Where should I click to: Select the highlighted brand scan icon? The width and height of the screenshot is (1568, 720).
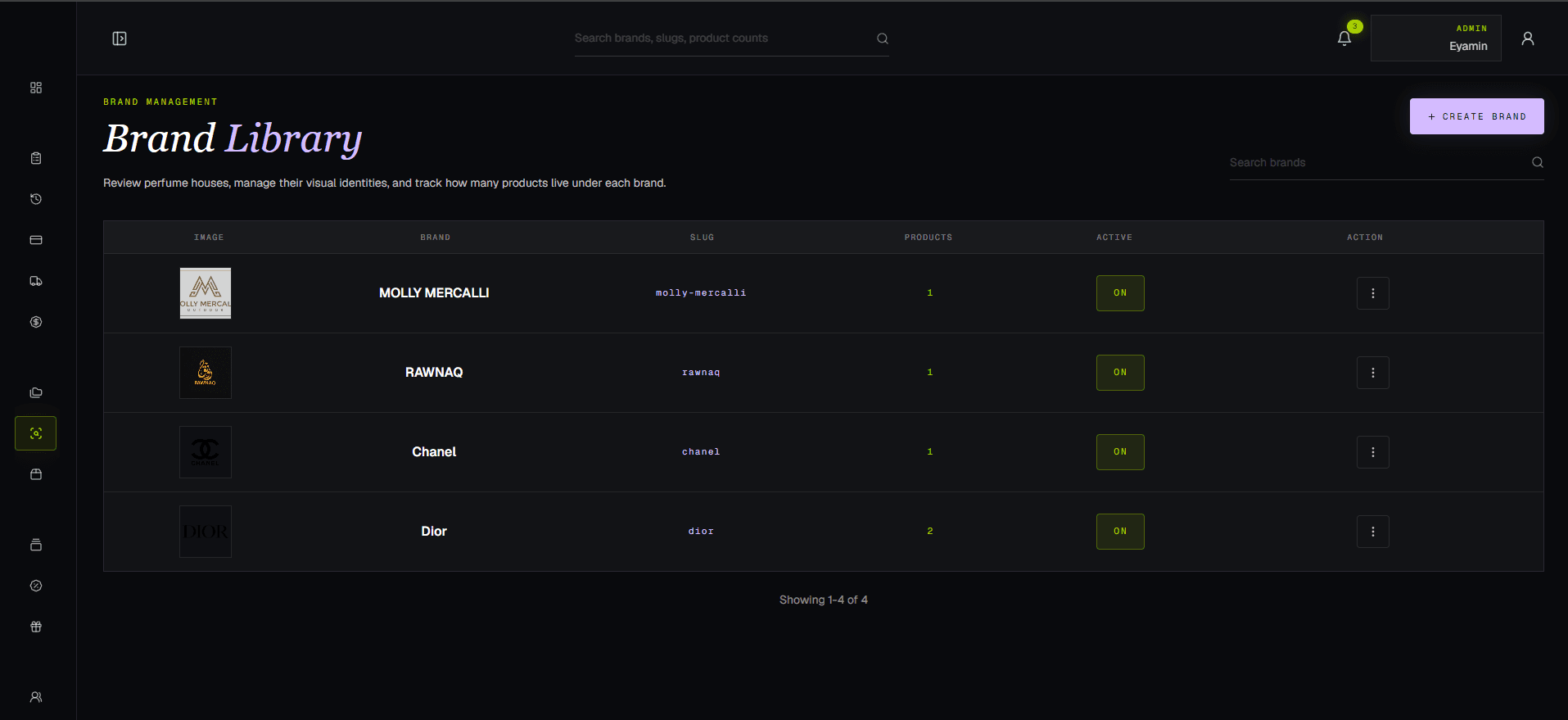tap(36, 433)
